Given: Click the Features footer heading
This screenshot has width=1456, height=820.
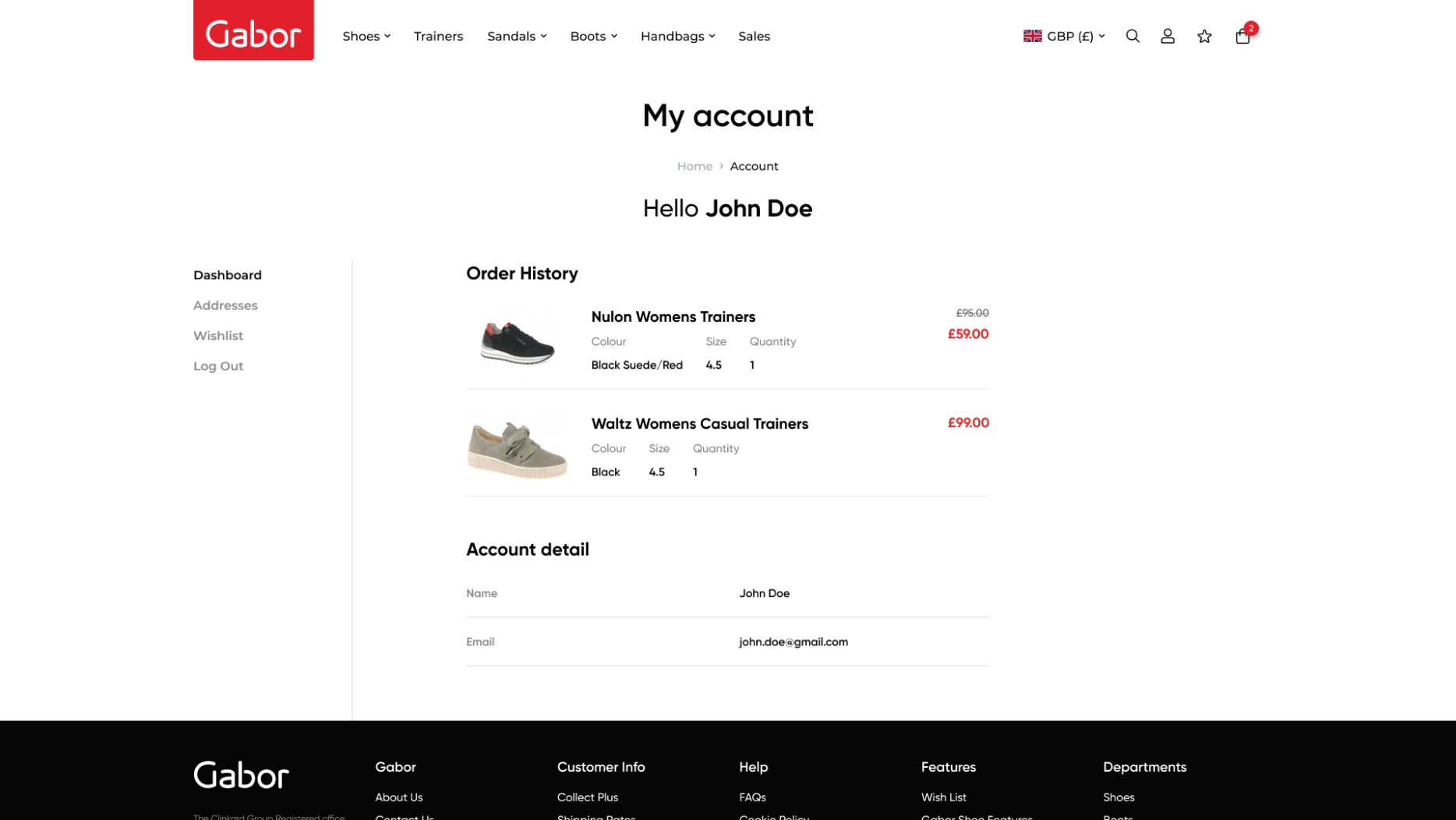Looking at the screenshot, I should pyautogui.click(x=948, y=767).
